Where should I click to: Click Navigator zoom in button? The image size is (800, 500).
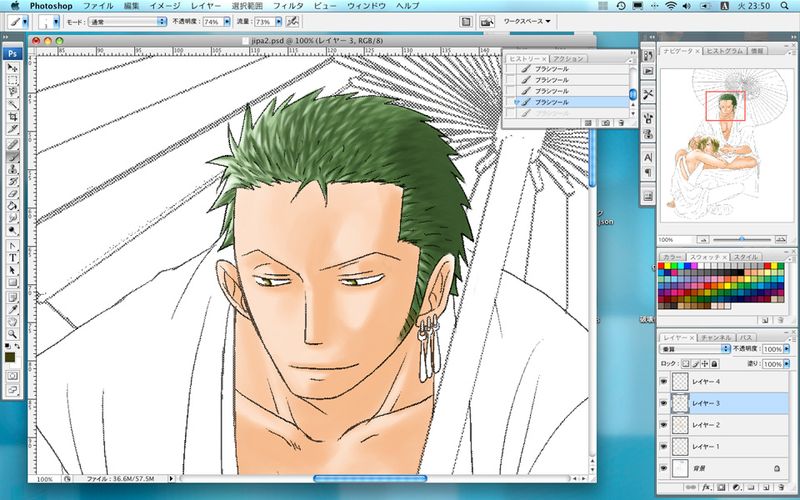point(781,239)
